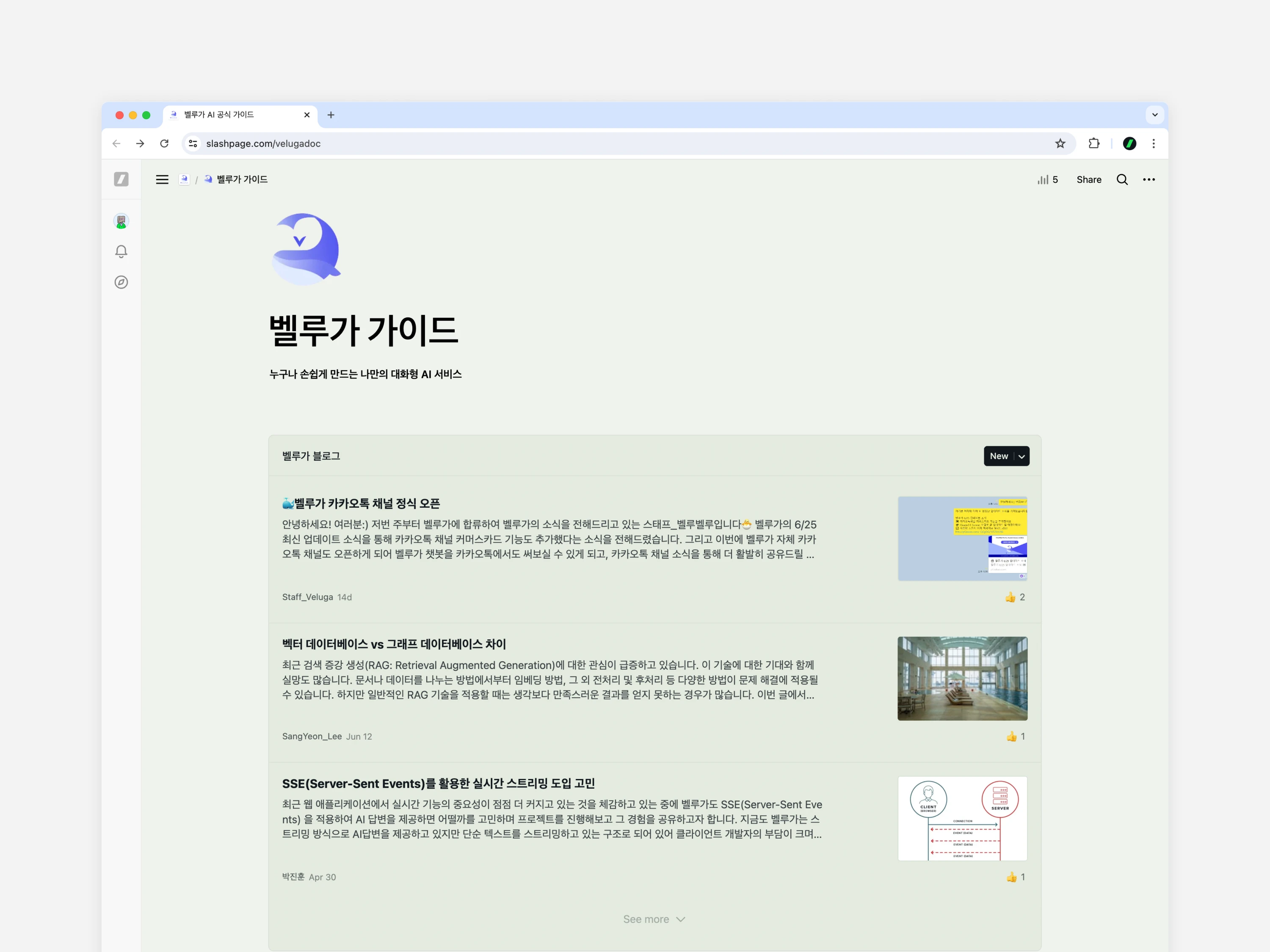This screenshot has height=952, width=1270.
Task: Click the Apr 30 post date
Action: [x=322, y=877]
